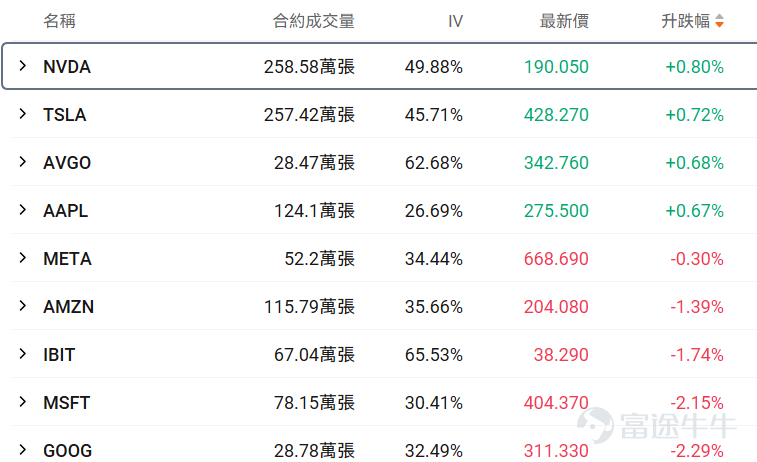Click GOOG change -2.29%
This screenshot has height=462, width=757.
pyautogui.click(x=697, y=450)
